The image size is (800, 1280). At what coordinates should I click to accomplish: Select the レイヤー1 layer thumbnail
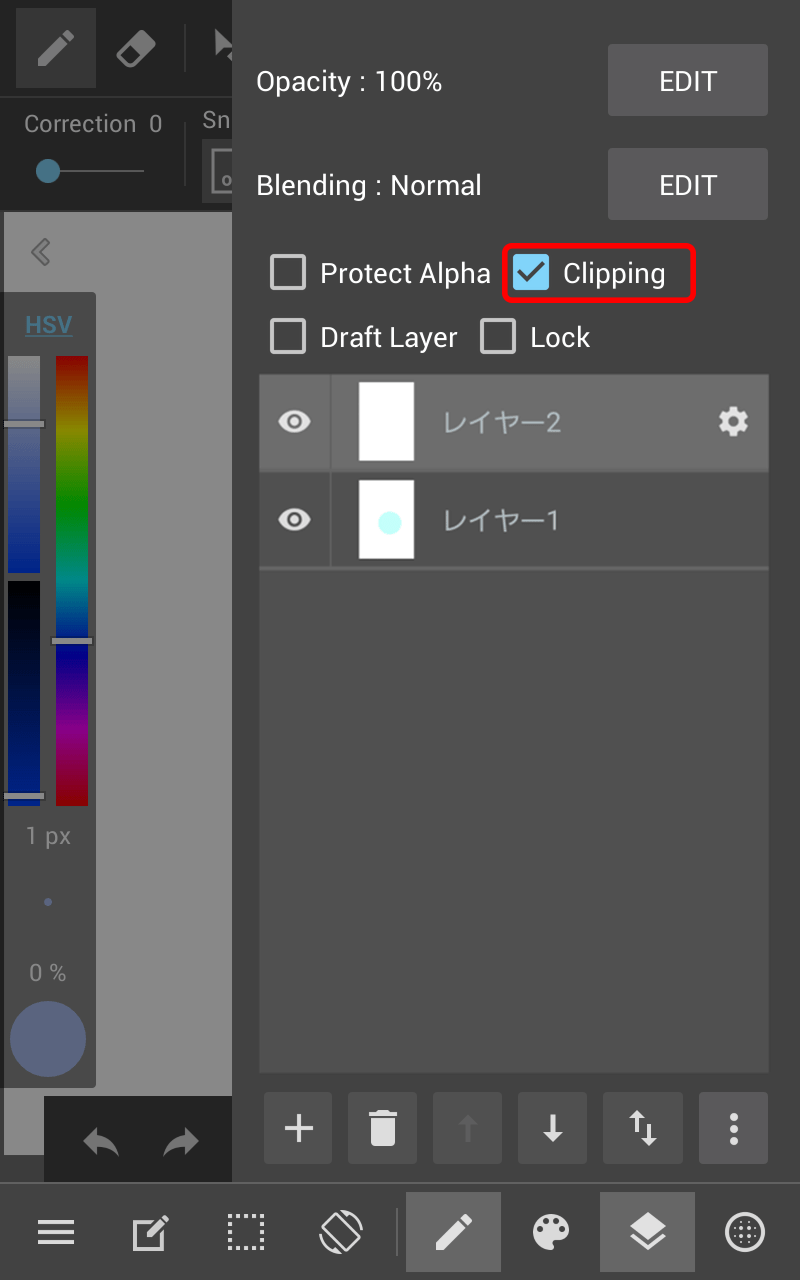coord(385,520)
